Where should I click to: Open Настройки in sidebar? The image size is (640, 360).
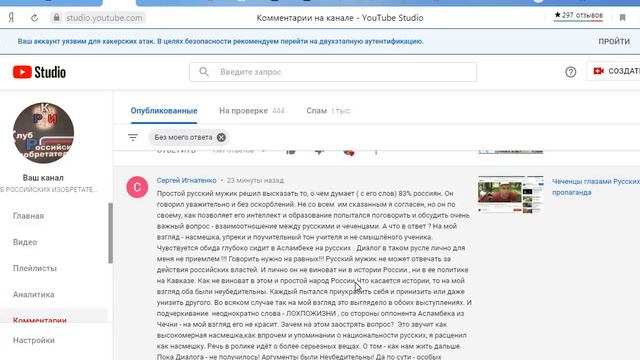[x=33, y=340]
